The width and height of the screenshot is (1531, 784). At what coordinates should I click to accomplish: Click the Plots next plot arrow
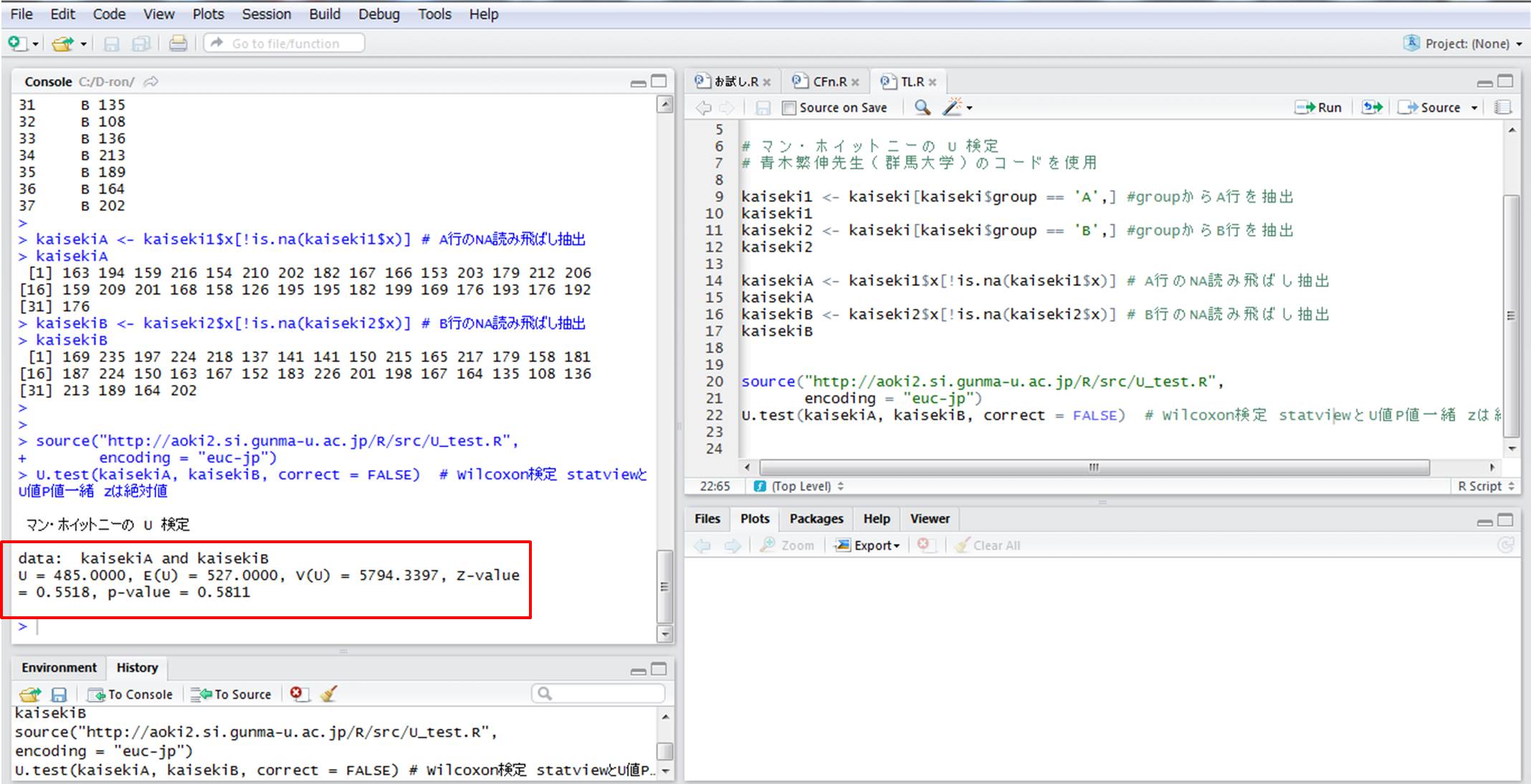(732, 545)
